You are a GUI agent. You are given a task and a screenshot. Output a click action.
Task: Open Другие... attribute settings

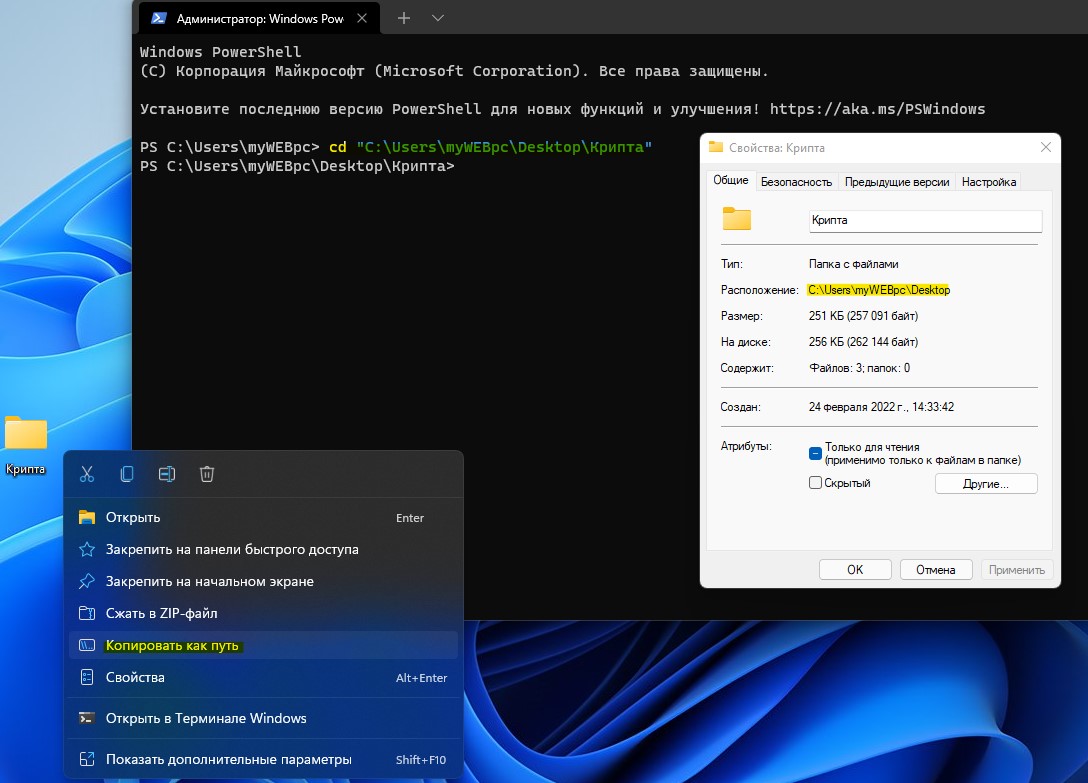coord(986,484)
